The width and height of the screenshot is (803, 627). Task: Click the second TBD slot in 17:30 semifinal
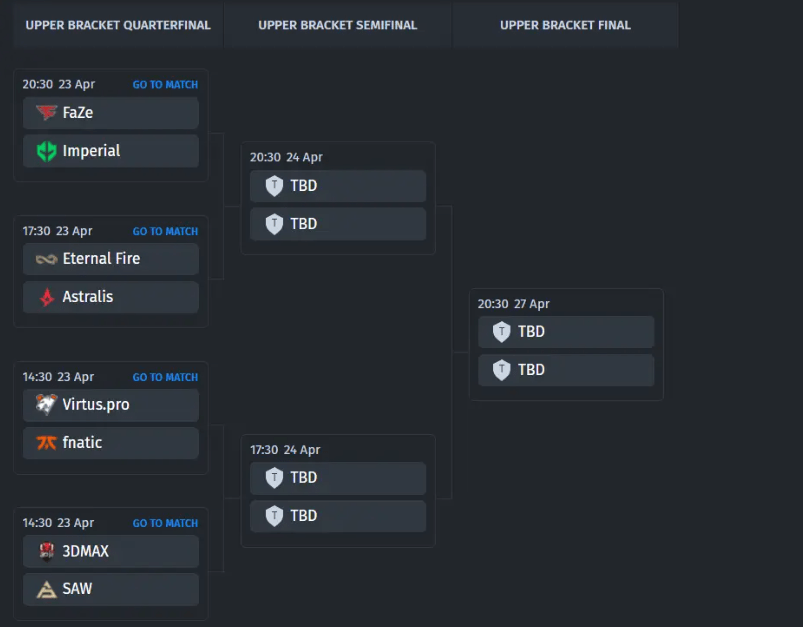[x=338, y=516]
